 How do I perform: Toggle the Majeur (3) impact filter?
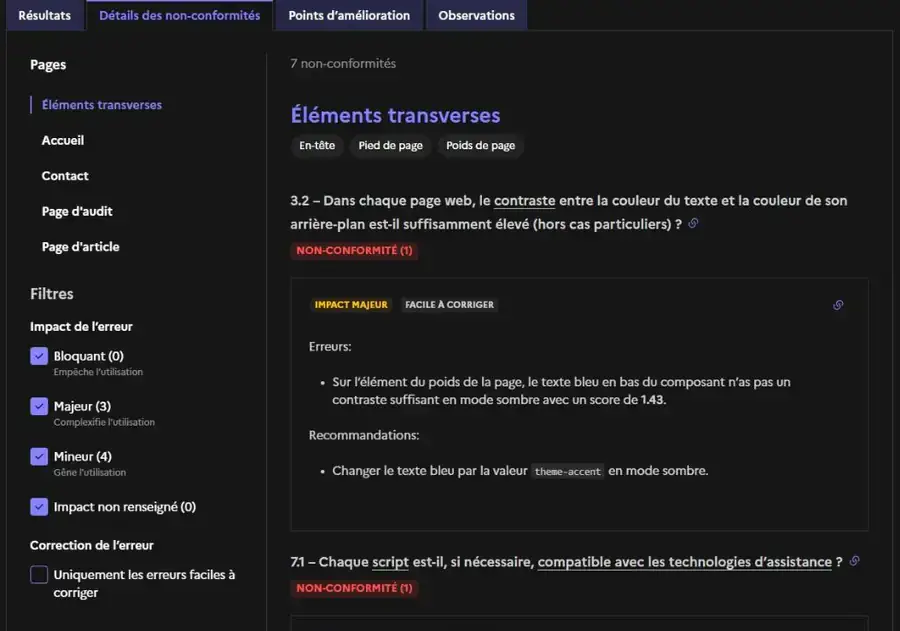[39, 407]
